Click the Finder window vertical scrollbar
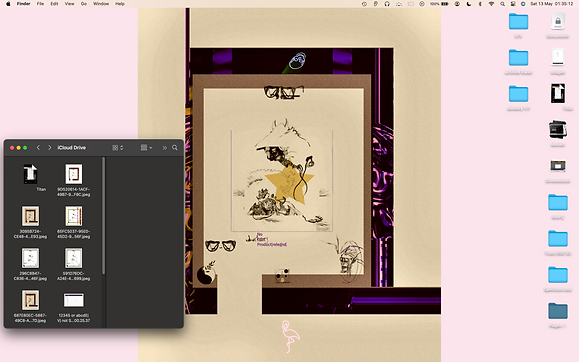Viewport: 579px width, 362px height. (103, 216)
